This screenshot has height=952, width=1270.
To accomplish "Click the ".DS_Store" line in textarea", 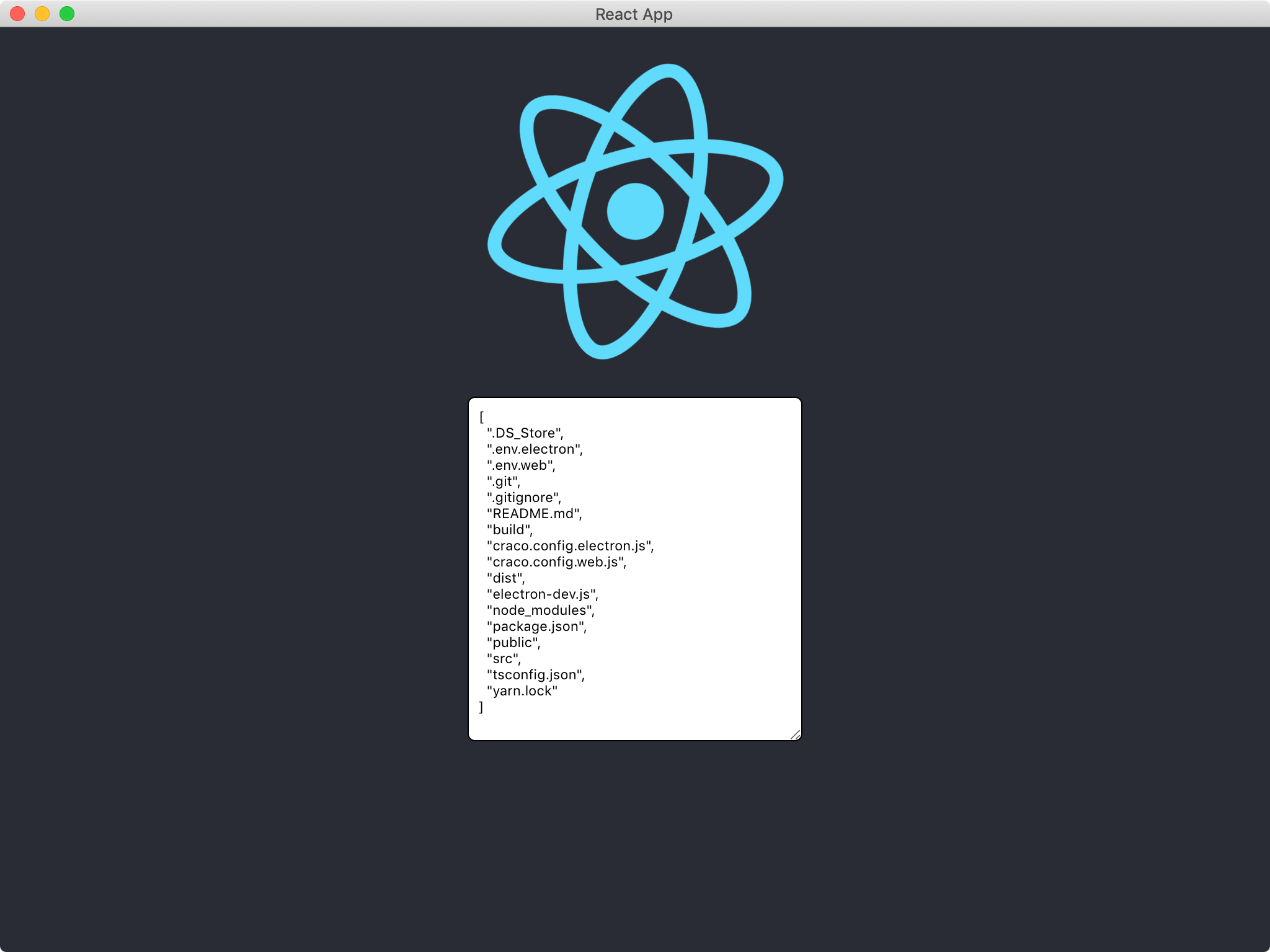I will click(525, 433).
